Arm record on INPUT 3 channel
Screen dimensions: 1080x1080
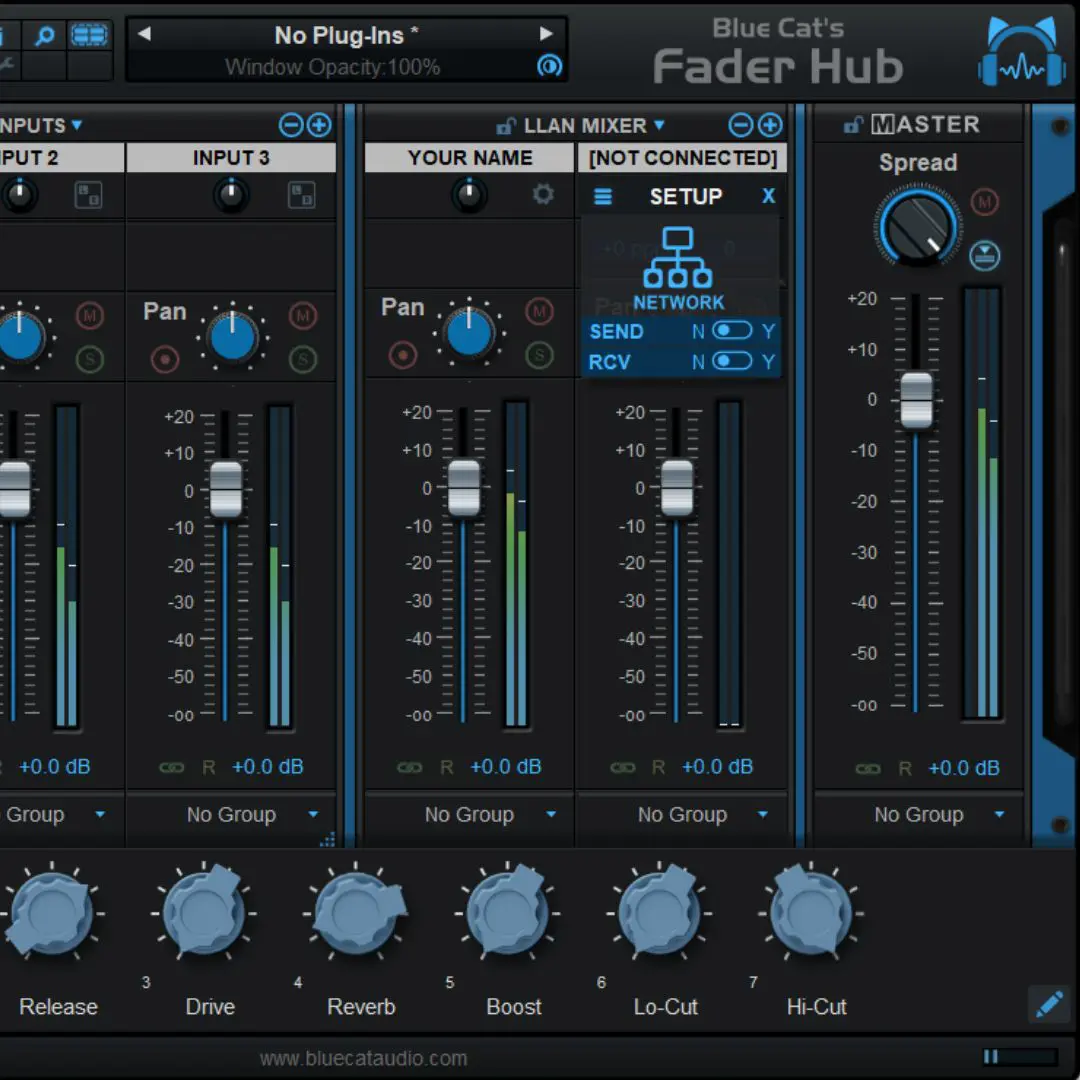pos(165,359)
